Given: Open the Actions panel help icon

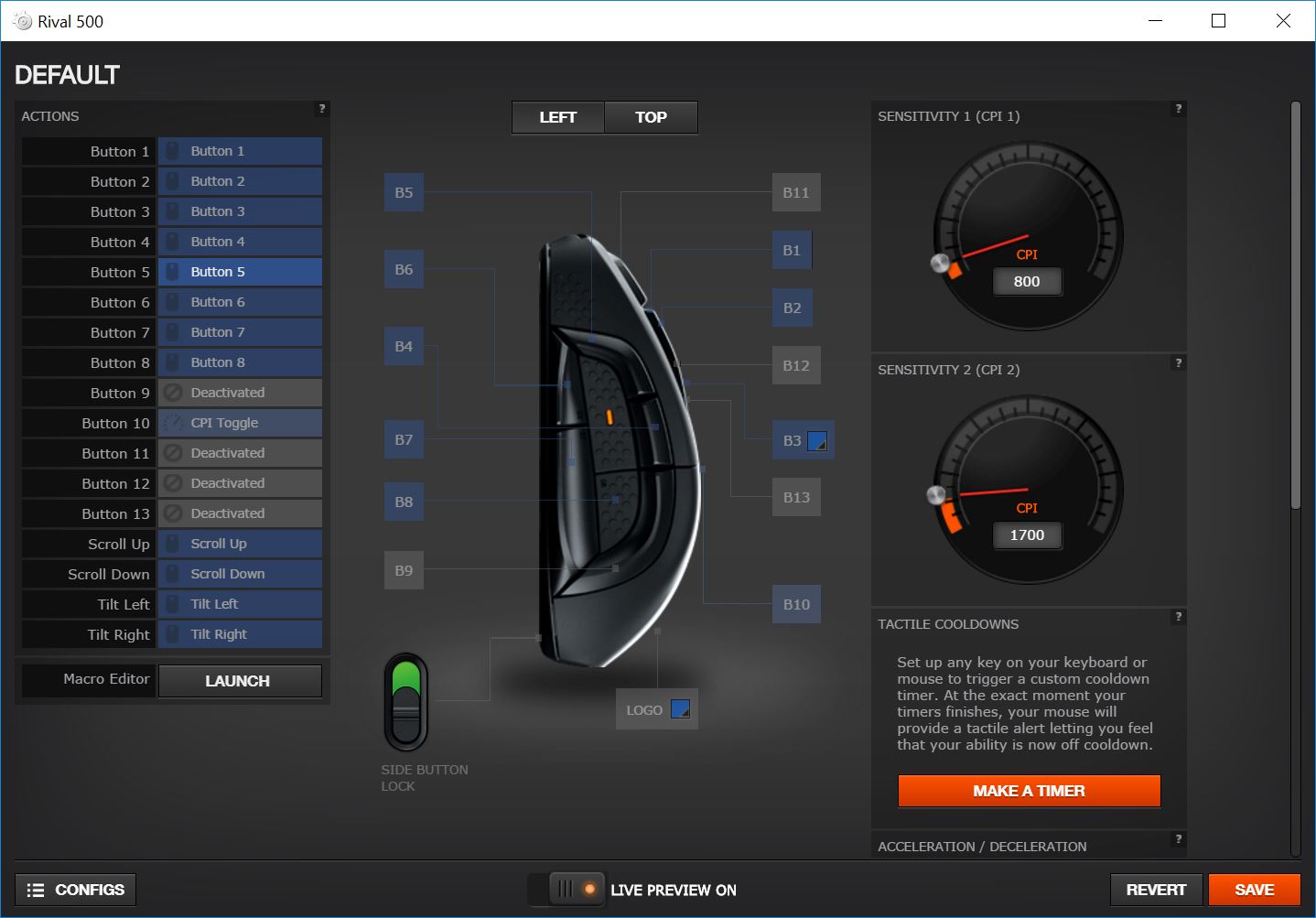Looking at the screenshot, I should coord(320,109).
